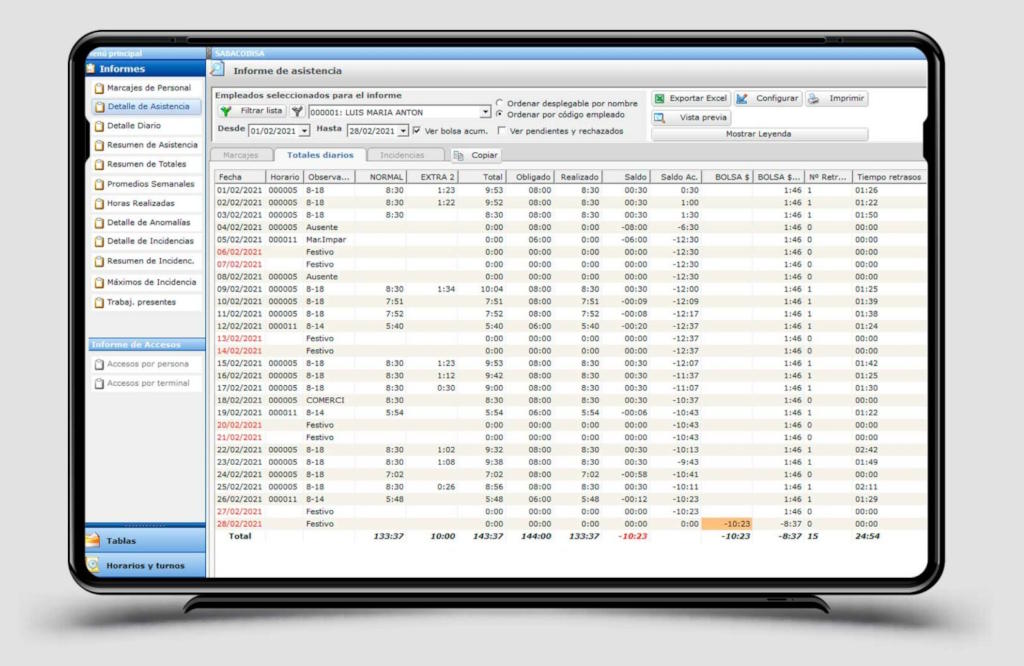The width and height of the screenshot is (1024, 666).
Task: Switch to the Marcajes tab
Action: coord(240,155)
